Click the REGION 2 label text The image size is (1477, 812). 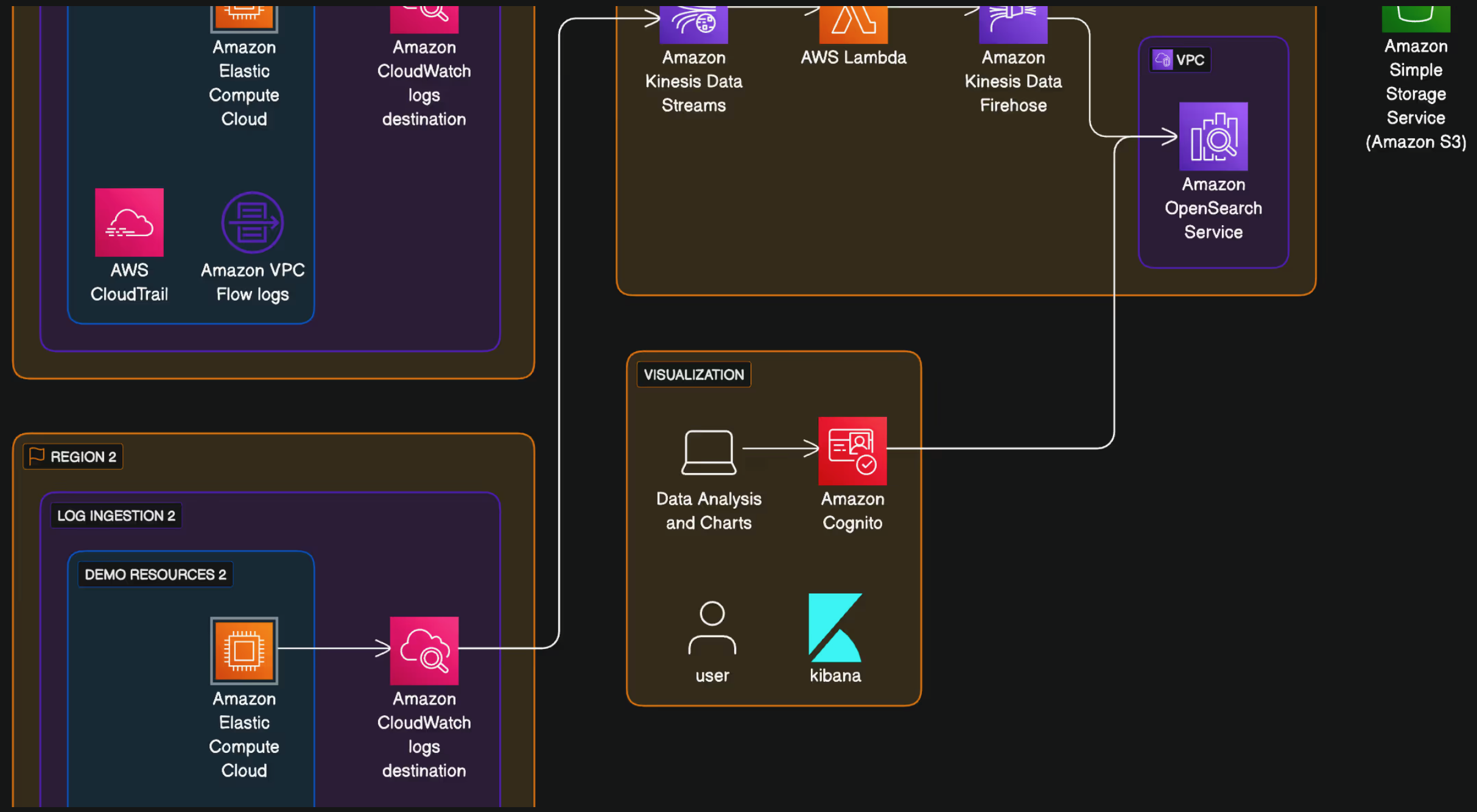pos(83,457)
